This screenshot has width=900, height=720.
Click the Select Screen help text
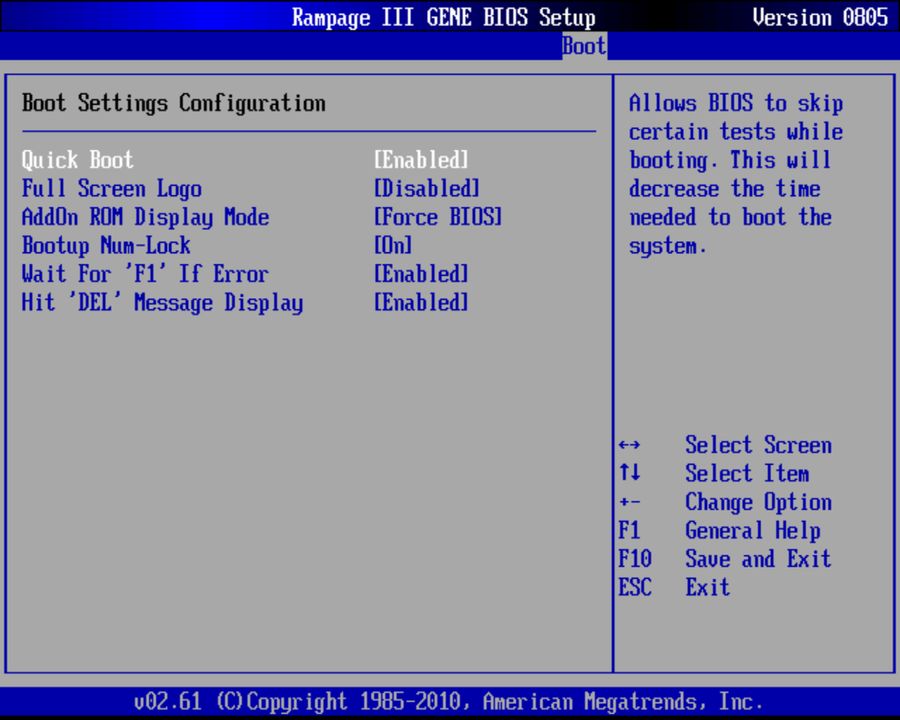click(759, 445)
